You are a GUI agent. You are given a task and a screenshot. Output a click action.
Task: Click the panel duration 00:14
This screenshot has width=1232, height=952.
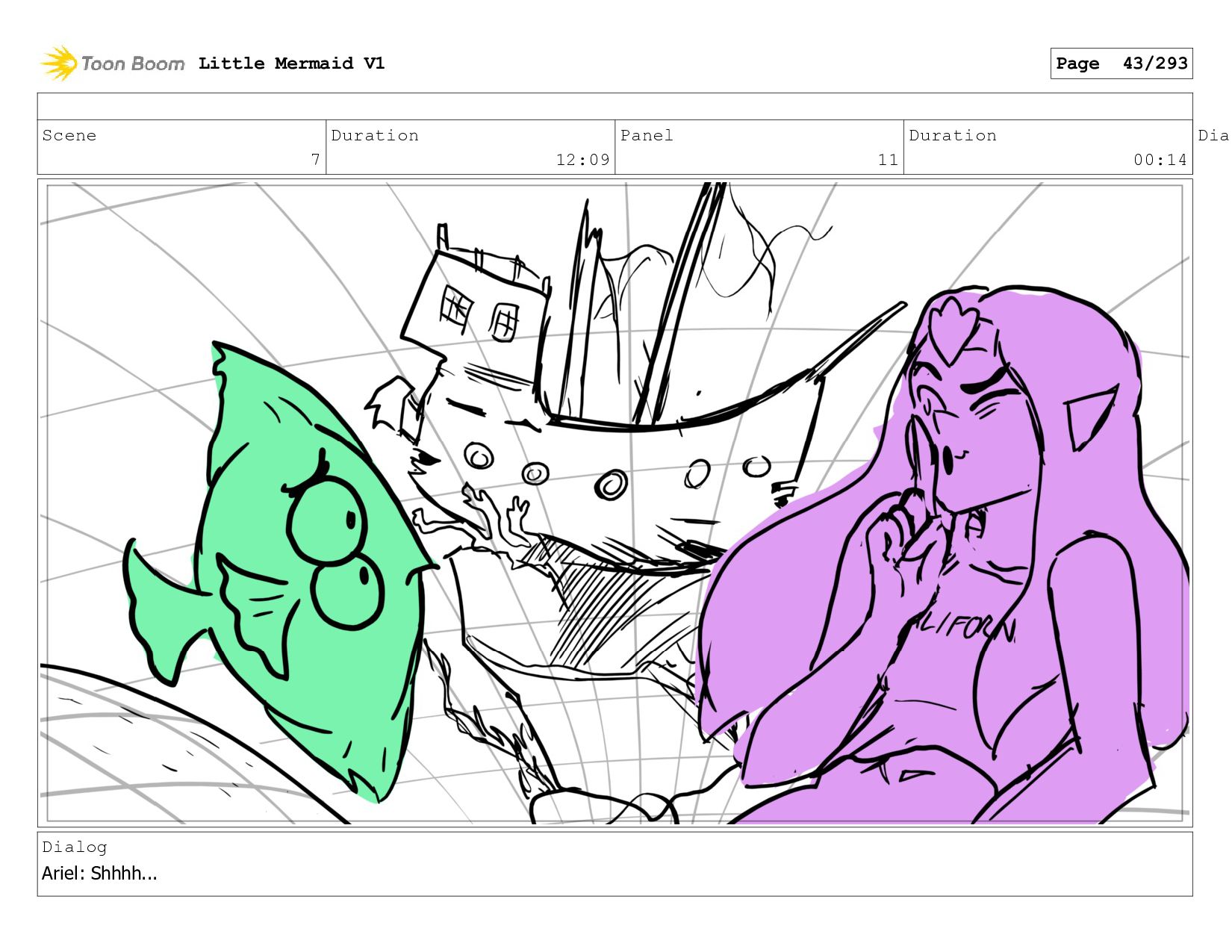click(x=1160, y=160)
